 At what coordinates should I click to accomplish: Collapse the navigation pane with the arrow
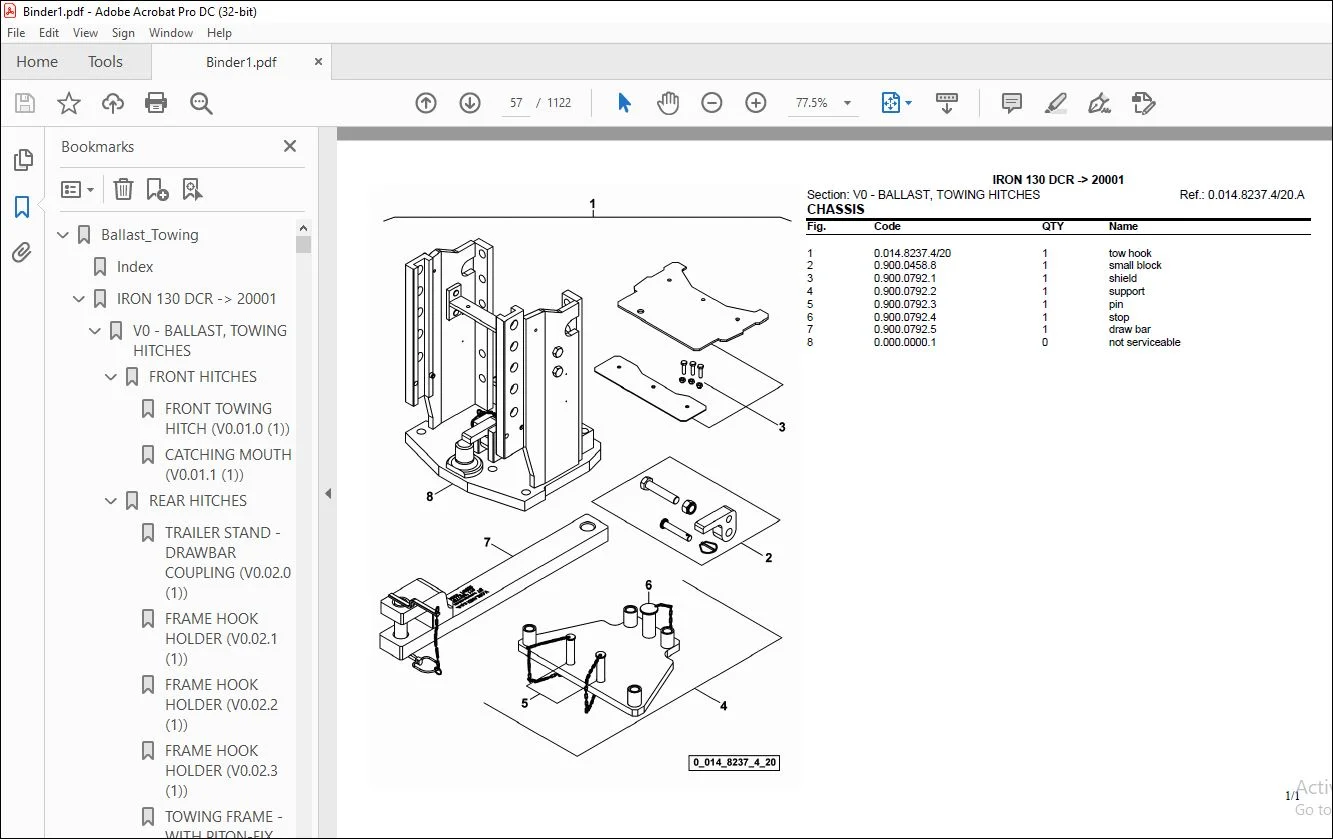(328, 493)
